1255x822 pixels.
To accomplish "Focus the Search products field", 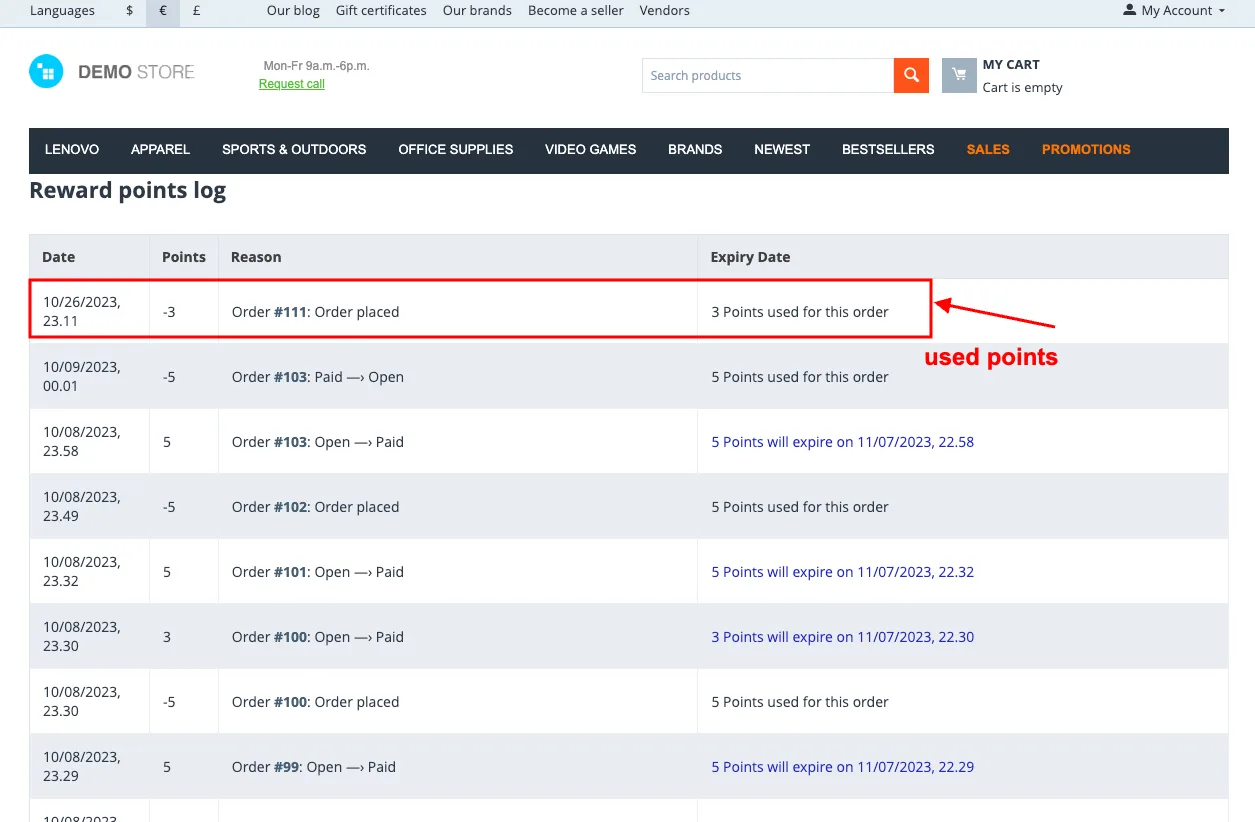I will coord(768,75).
